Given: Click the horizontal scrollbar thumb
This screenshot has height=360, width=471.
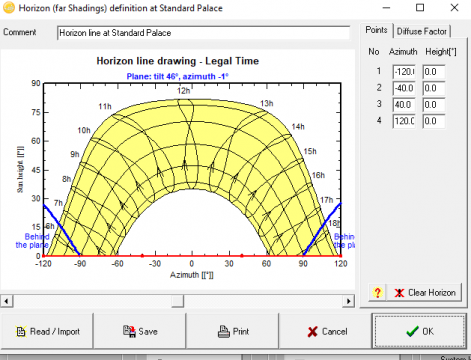Looking at the screenshot, I should click(178, 301).
